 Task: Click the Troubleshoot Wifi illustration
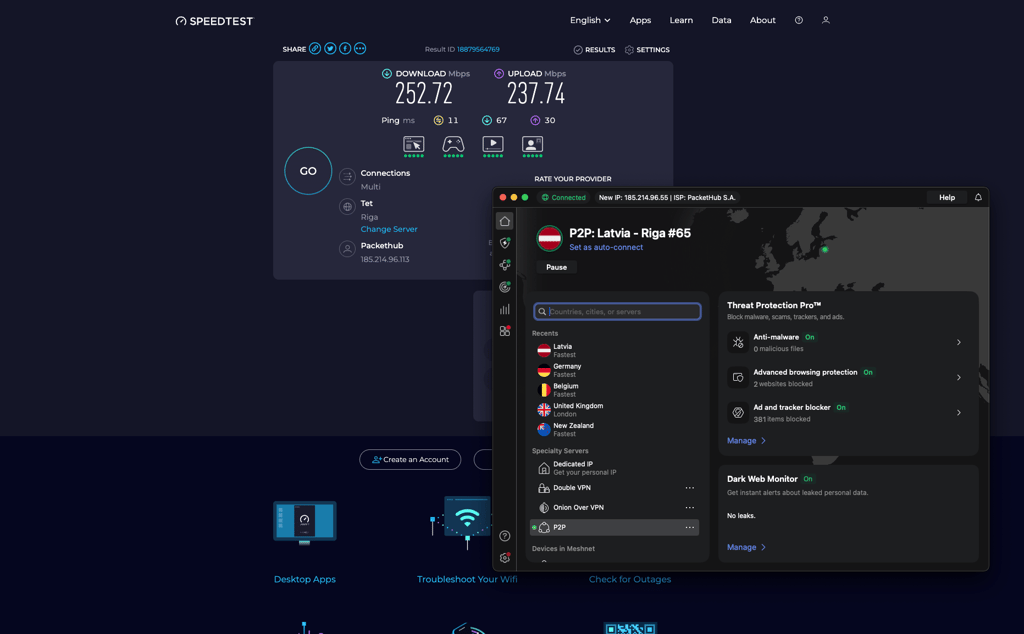tap(460, 522)
